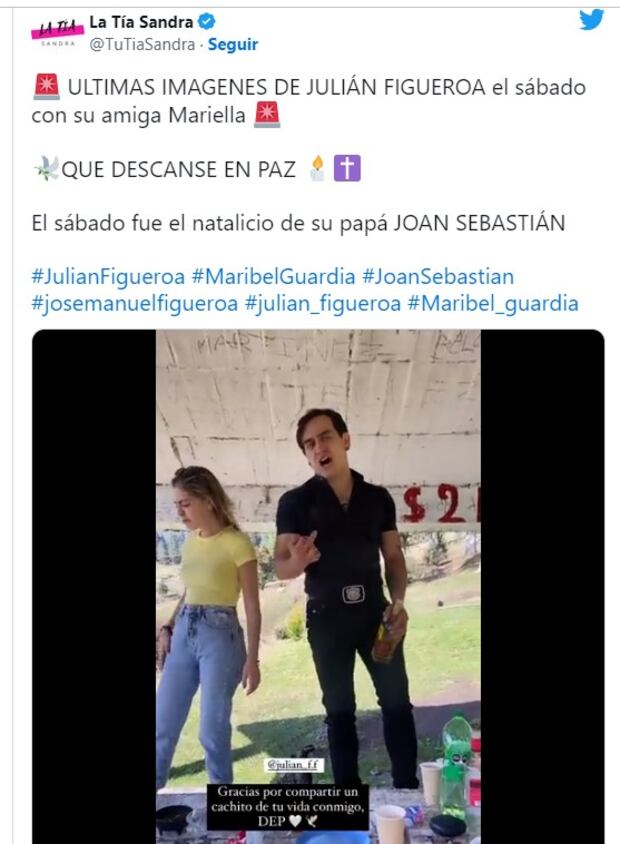The height and width of the screenshot is (844, 620).
Task: Click the blue verified badge
Action: click(207, 22)
